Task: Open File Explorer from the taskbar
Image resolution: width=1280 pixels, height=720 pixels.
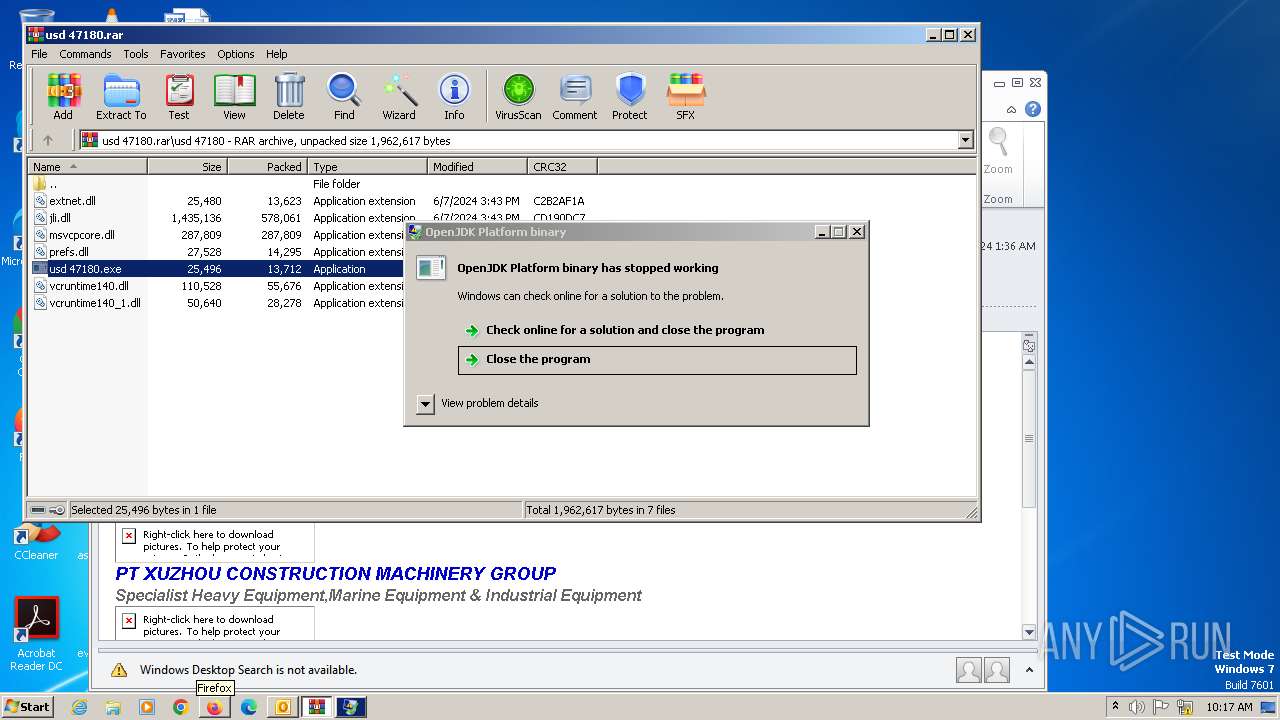Action: (x=113, y=707)
